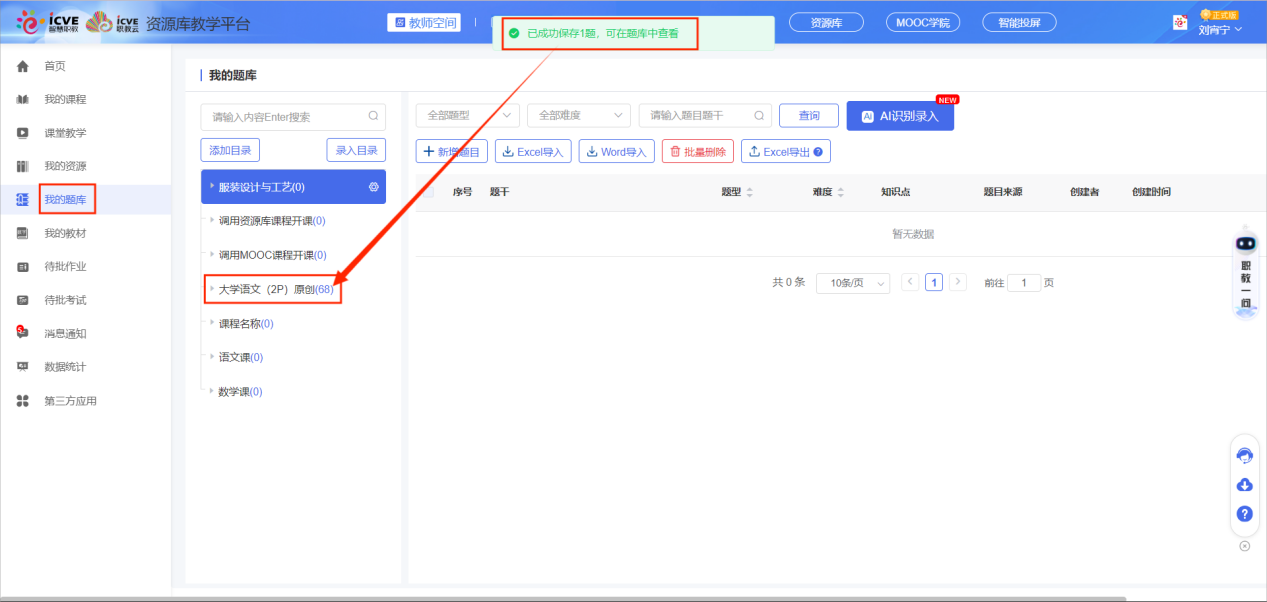Image resolution: width=1267 pixels, height=602 pixels.
Task: Open 教师空间 in the top bar
Action: (x=424, y=21)
